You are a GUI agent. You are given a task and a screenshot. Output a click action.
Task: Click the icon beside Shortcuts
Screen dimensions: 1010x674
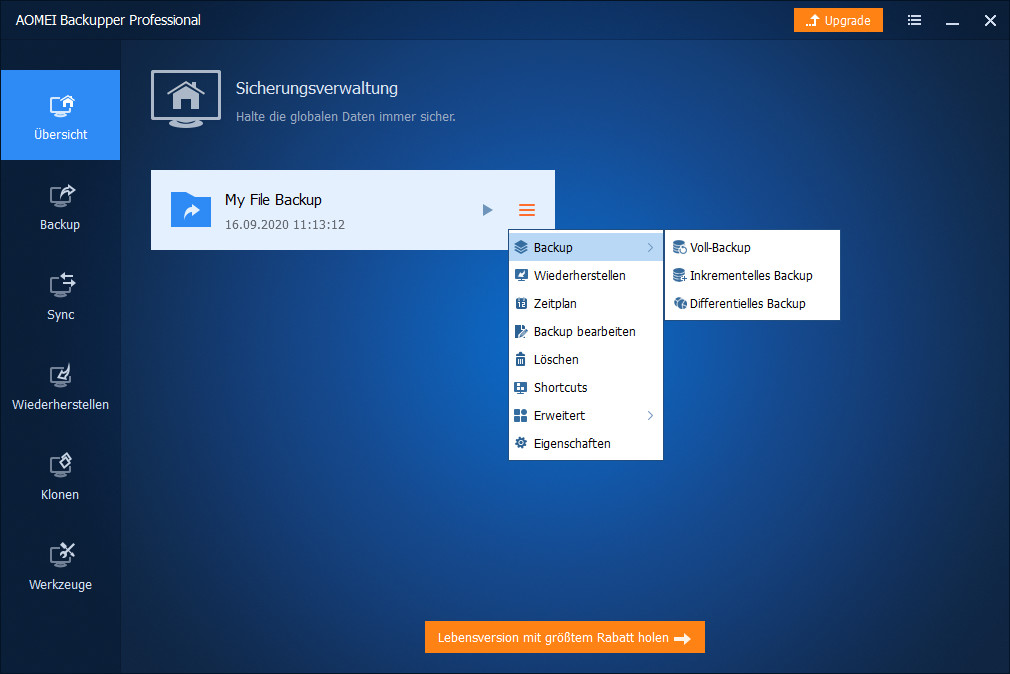coord(520,388)
